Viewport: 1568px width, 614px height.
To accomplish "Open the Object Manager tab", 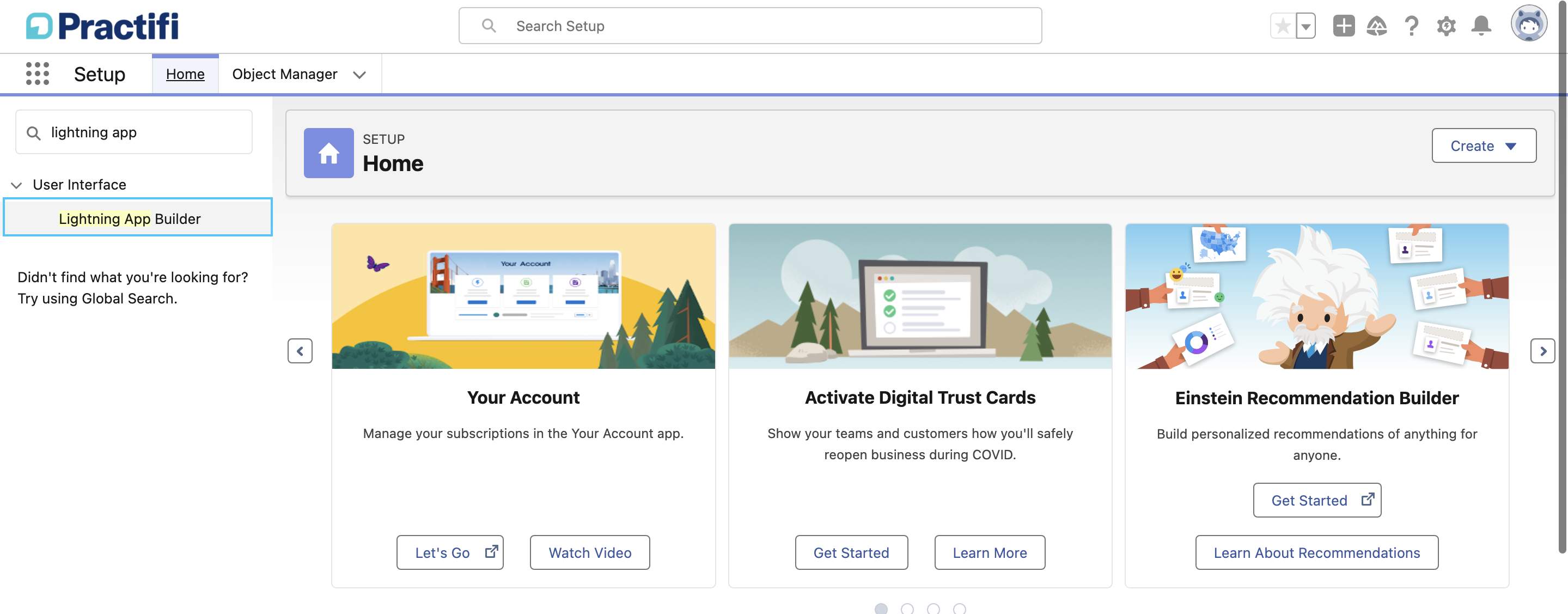I will (284, 74).
